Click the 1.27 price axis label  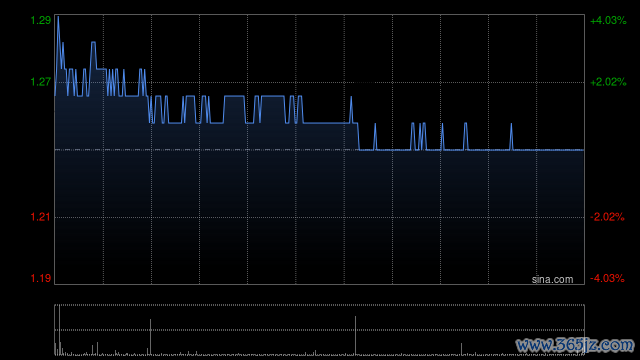(x=41, y=82)
